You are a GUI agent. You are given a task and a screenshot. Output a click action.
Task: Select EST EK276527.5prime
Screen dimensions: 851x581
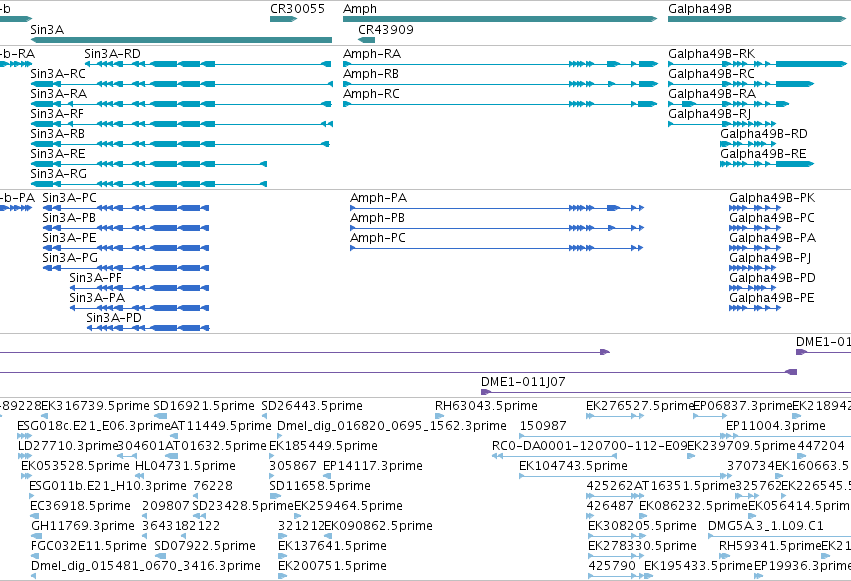(615, 416)
